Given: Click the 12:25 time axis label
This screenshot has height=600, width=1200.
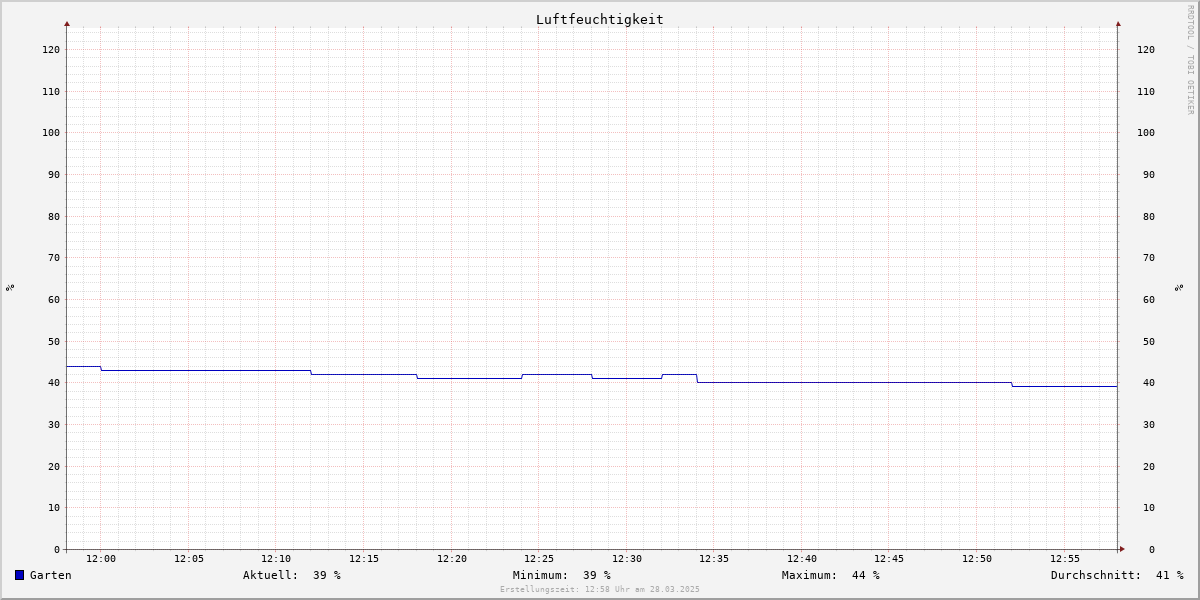Looking at the screenshot, I should click(x=539, y=559).
